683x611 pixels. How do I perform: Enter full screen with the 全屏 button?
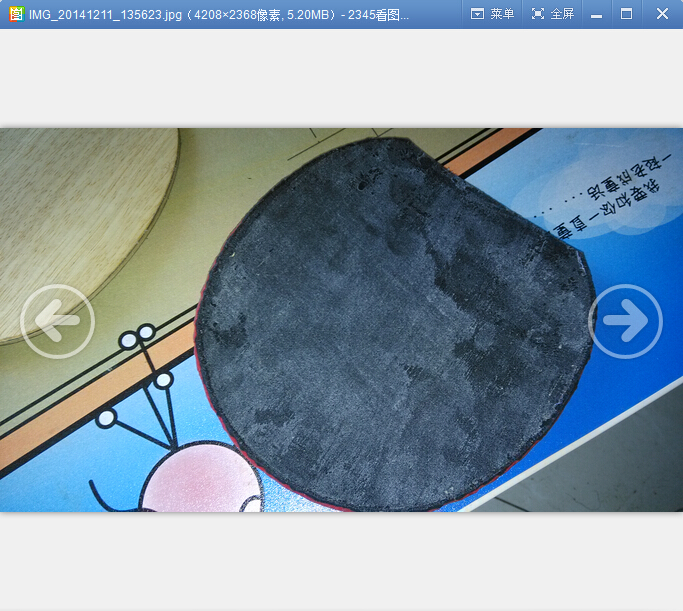click(x=552, y=14)
